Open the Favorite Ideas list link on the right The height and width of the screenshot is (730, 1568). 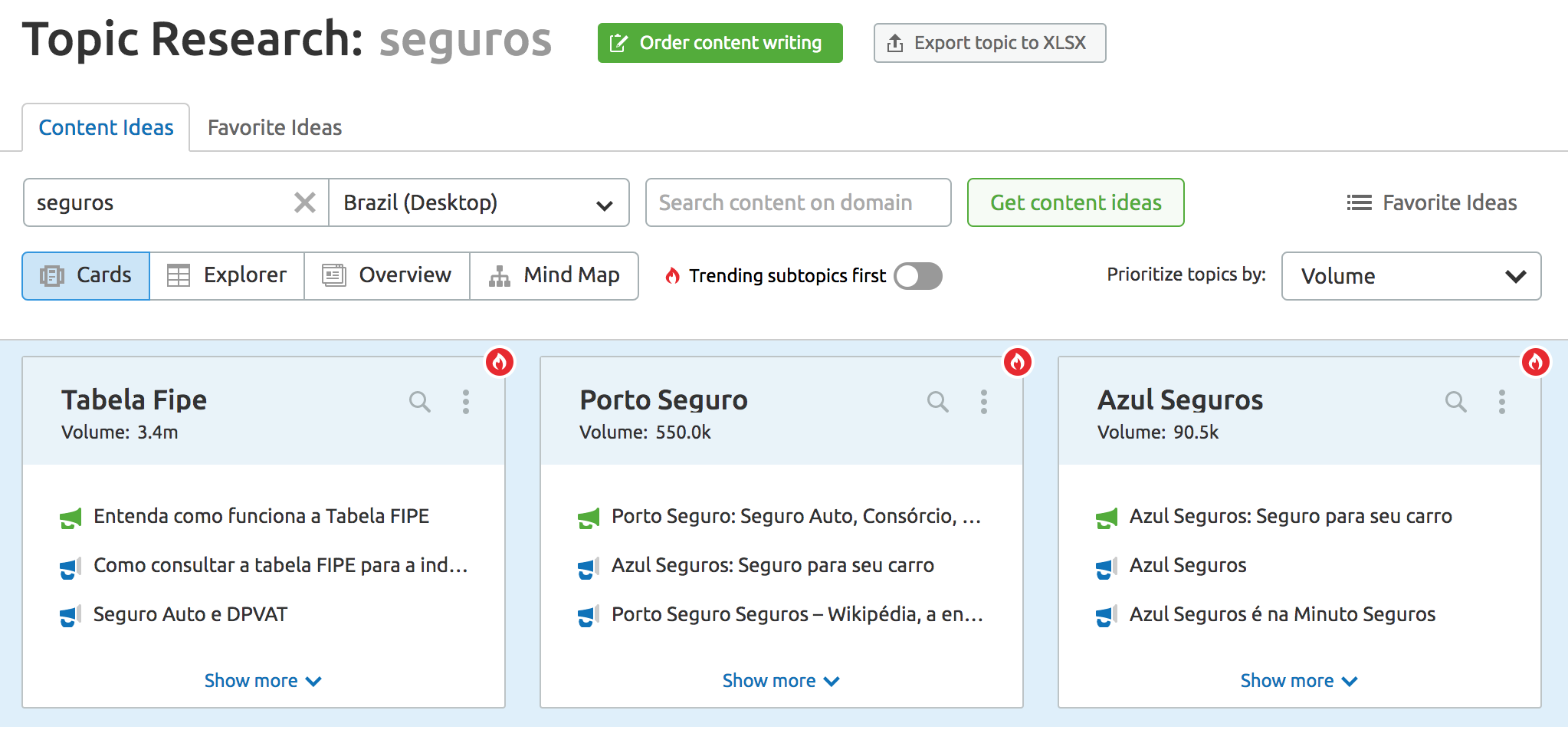[x=1432, y=202]
